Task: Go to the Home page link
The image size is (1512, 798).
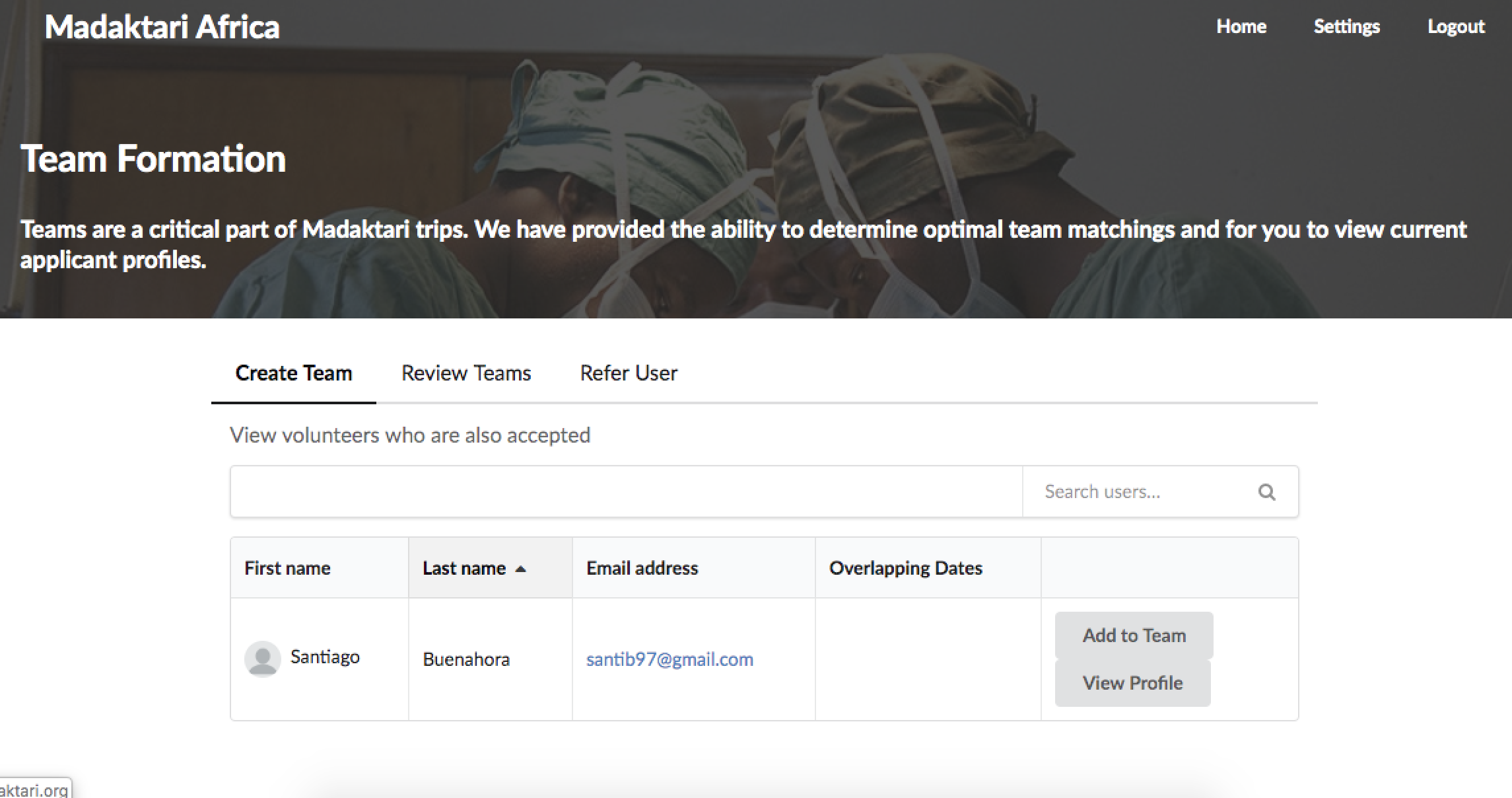Action: click(x=1241, y=26)
